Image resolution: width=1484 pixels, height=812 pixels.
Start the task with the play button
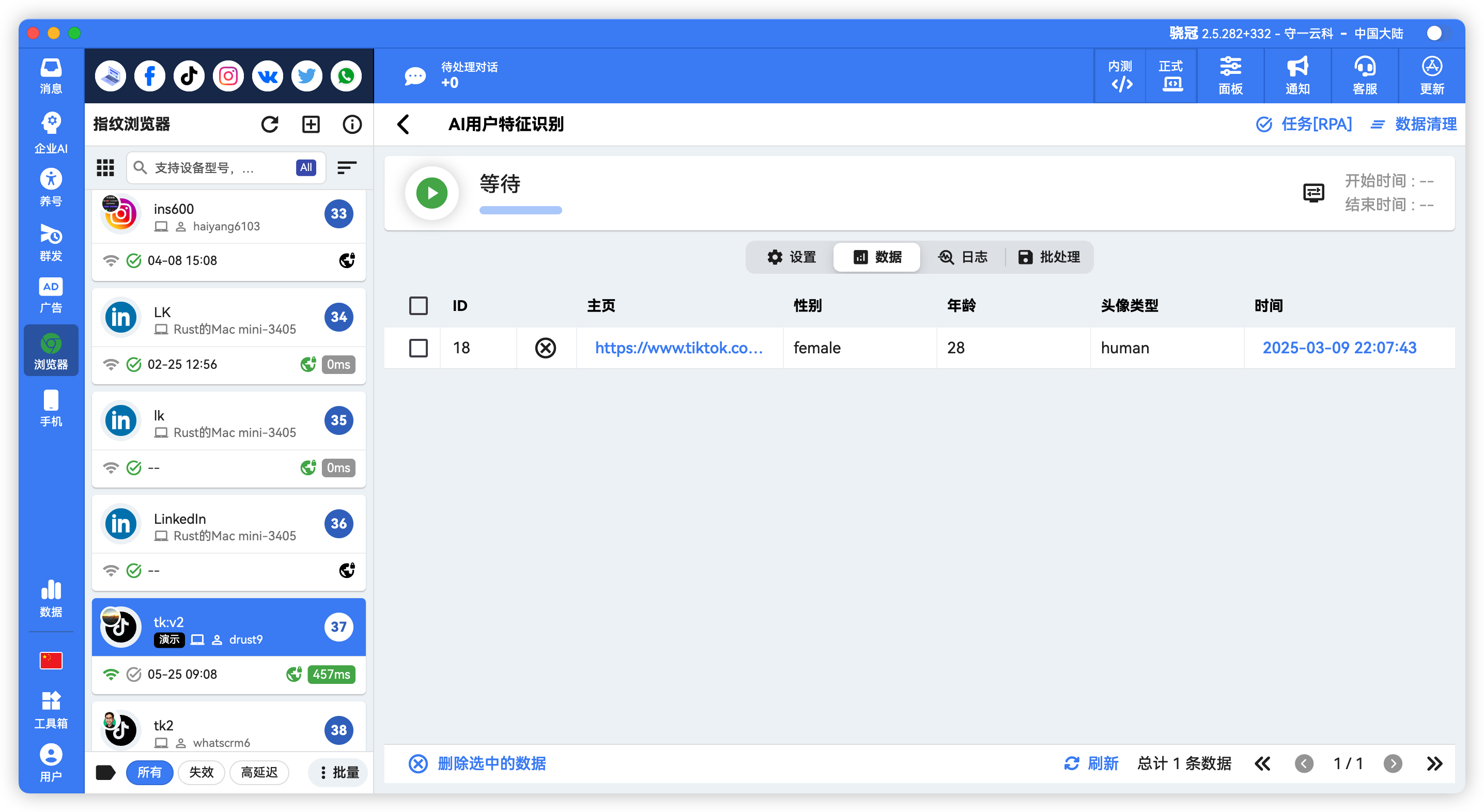431,193
